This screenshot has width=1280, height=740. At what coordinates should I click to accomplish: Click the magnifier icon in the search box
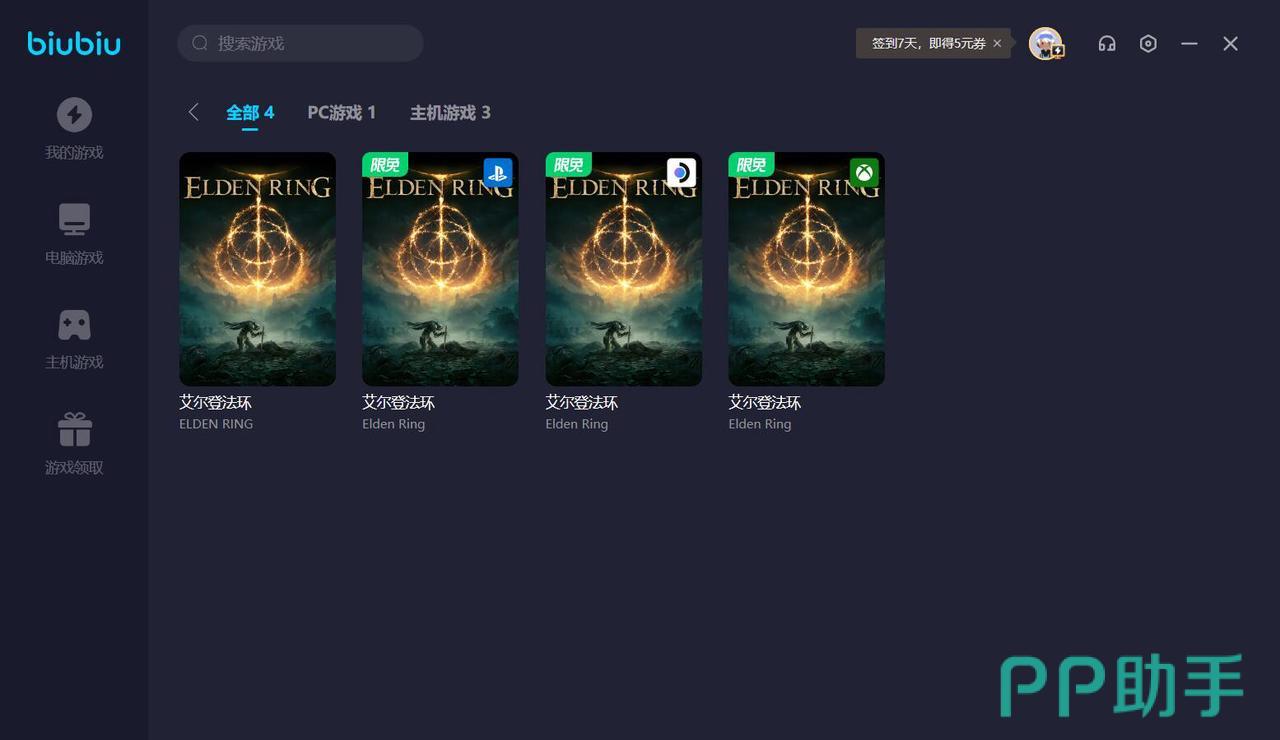[200, 43]
